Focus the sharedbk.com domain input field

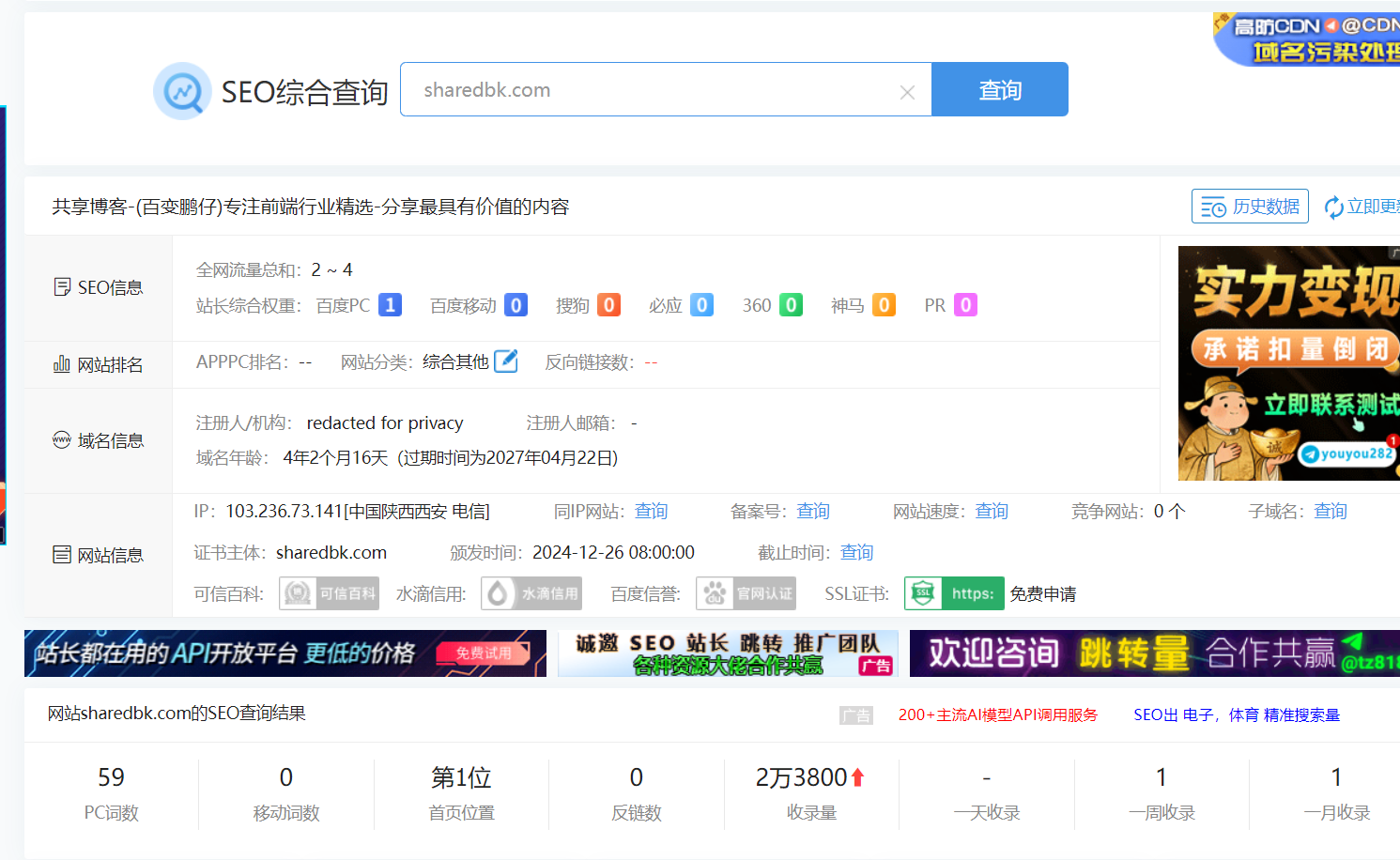click(x=650, y=89)
